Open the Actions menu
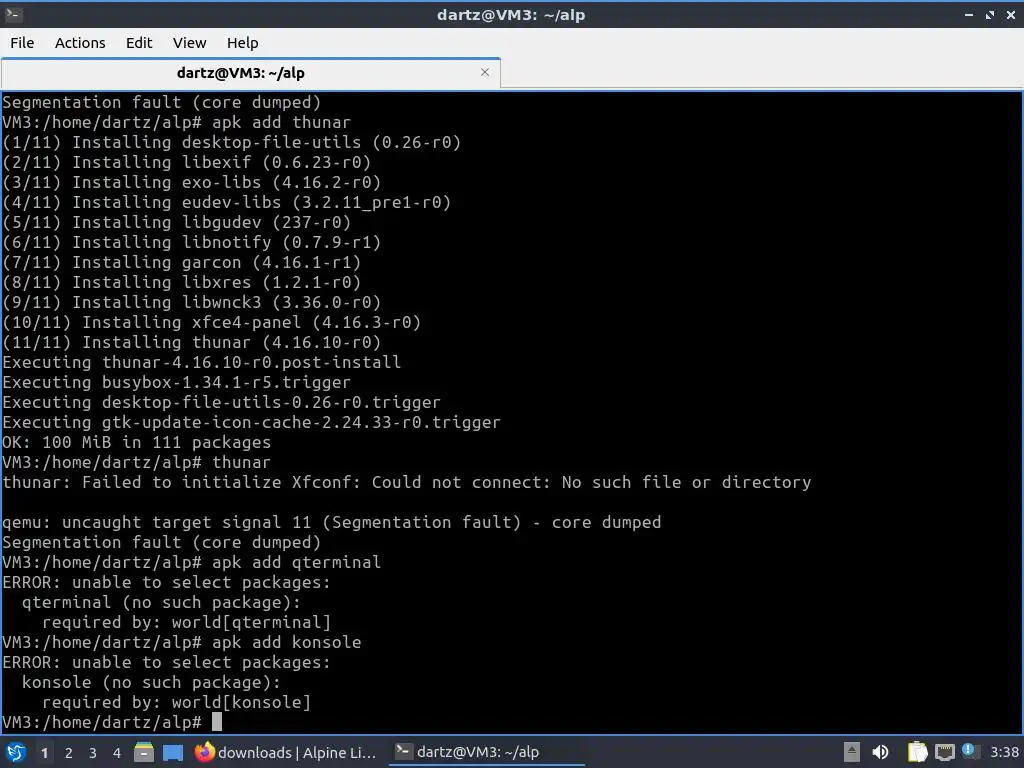 click(80, 43)
